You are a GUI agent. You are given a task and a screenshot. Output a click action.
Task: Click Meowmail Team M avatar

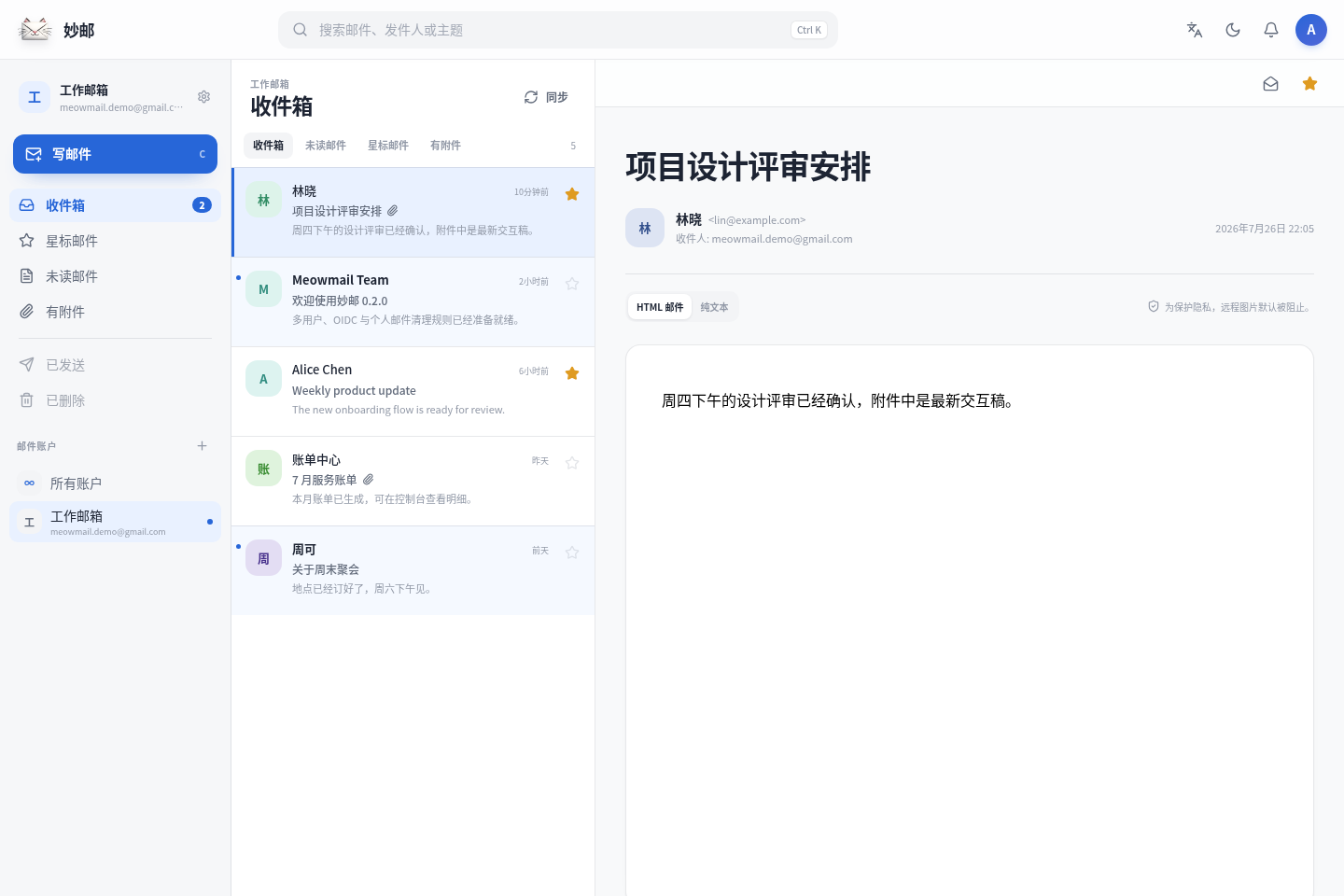263,289
